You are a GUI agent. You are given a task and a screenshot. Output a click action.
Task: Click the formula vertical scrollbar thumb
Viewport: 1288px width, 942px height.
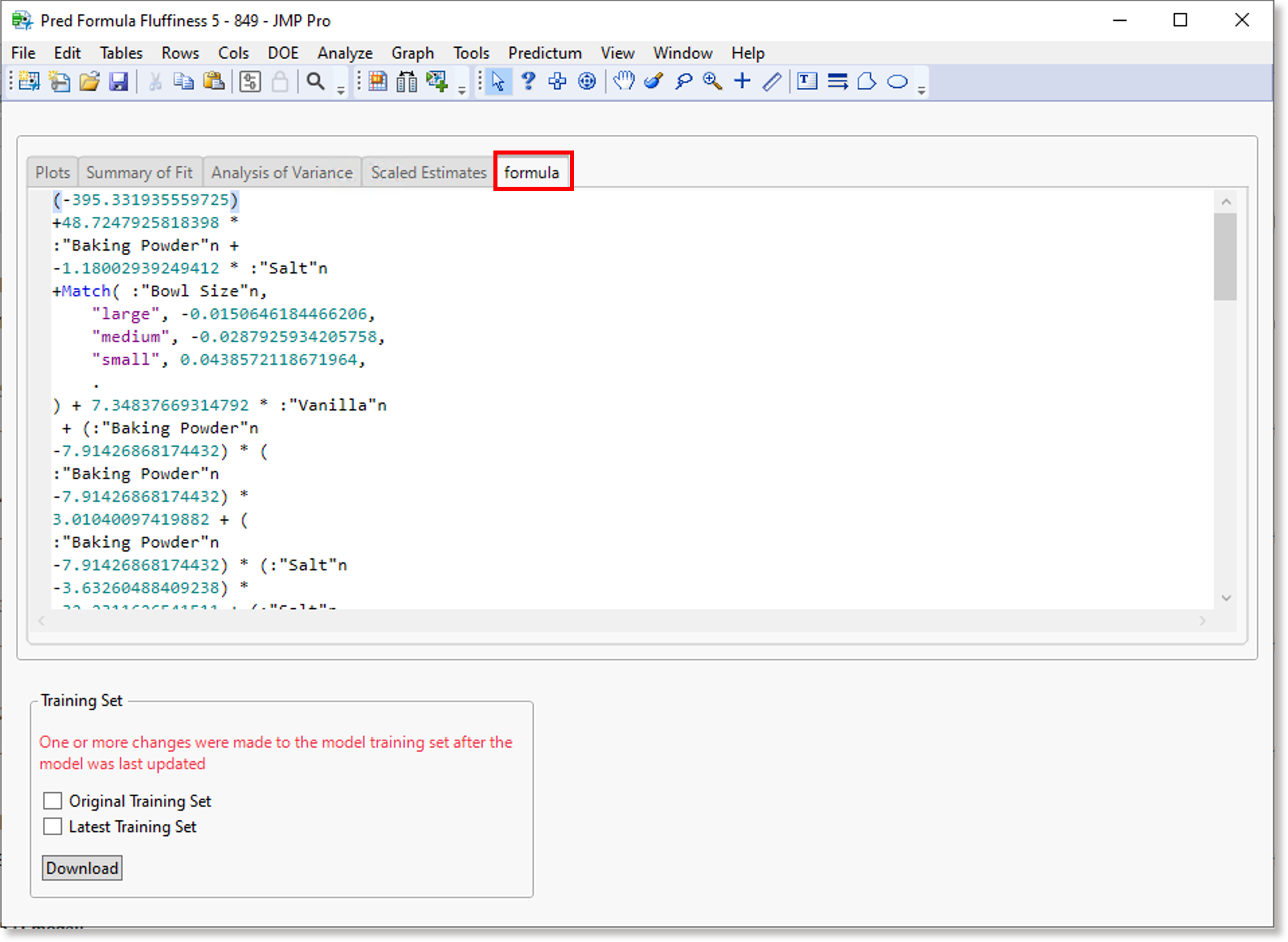(1225, 257)
